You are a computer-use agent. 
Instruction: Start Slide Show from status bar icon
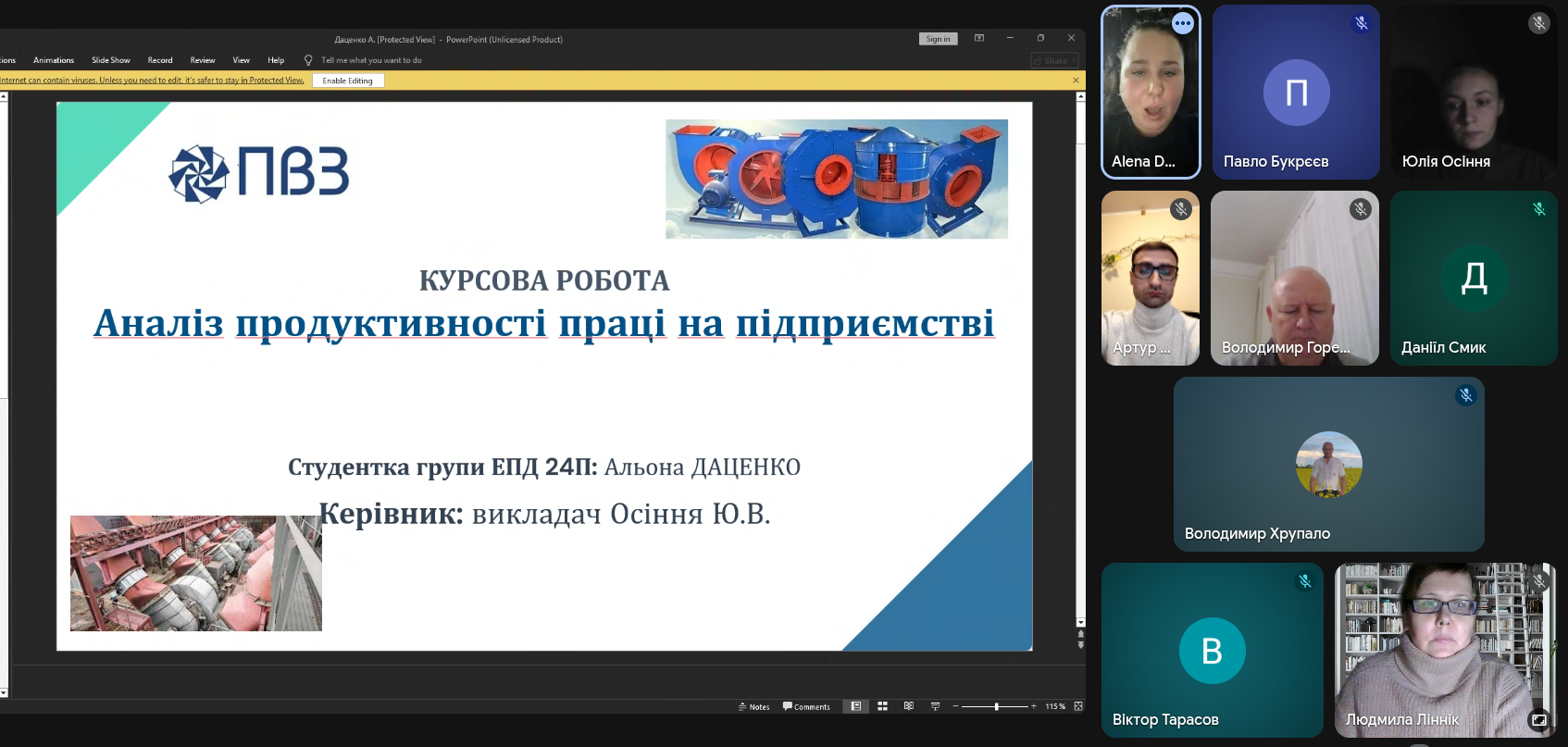tap(935, 706)
